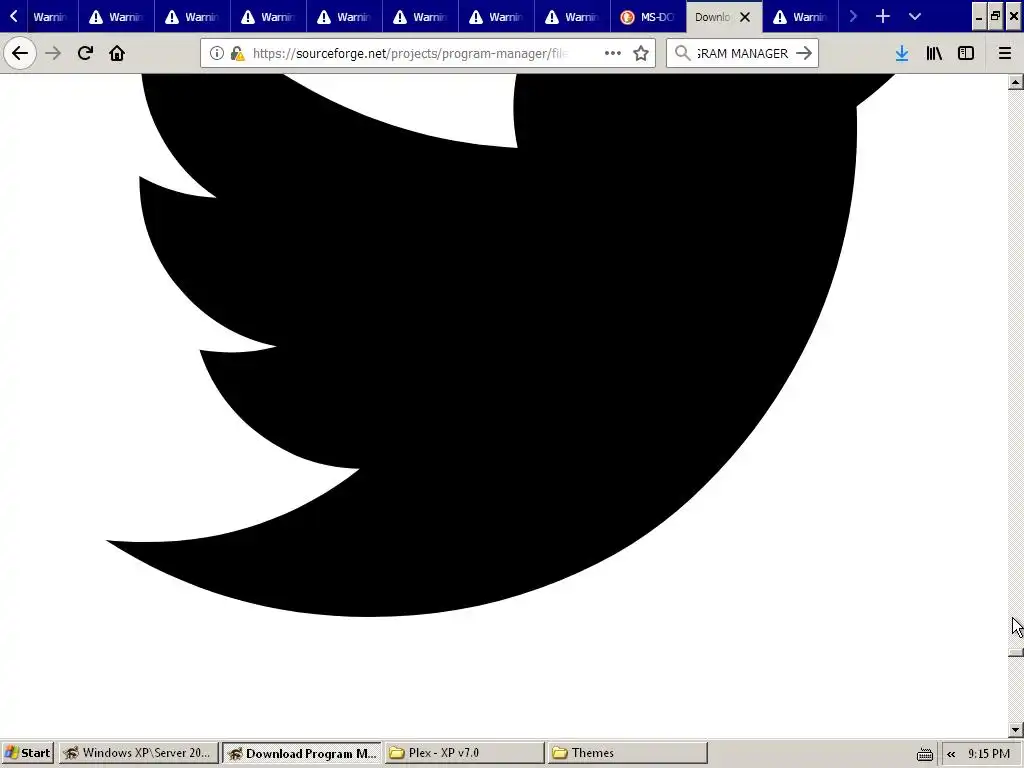Close the active Download tab

point(745,17)
